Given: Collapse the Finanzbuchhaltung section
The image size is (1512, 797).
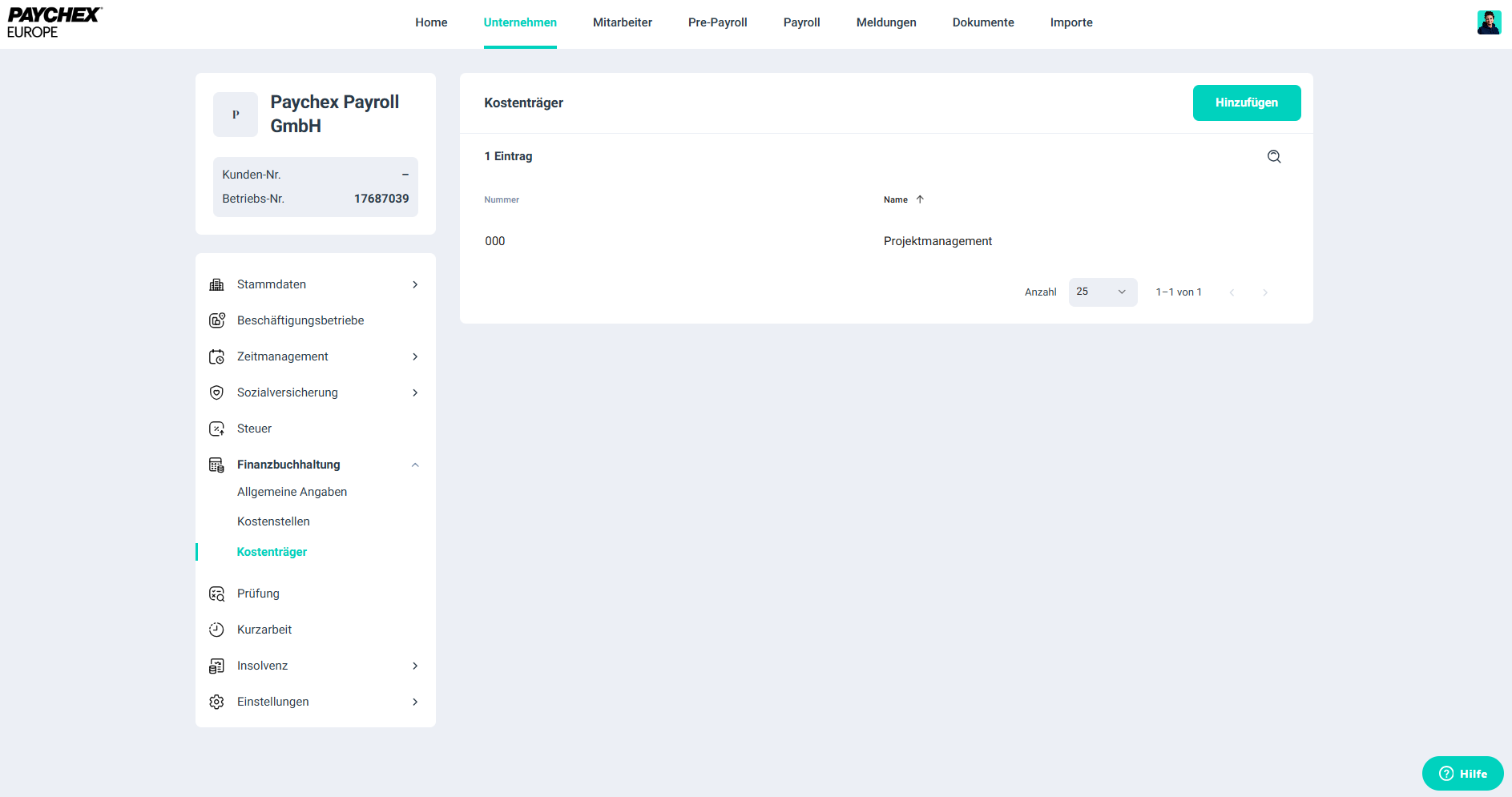Looking at the screenshot, I should coord(415,465).
